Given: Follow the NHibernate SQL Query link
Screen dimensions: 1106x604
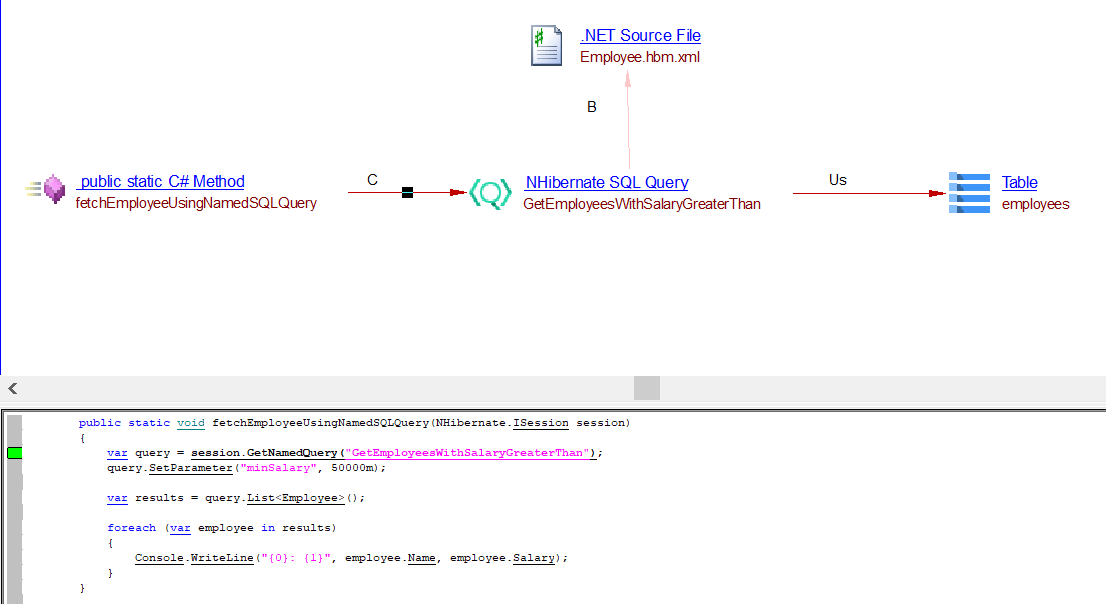Looking at the screenshot, I should coord(606,183).
